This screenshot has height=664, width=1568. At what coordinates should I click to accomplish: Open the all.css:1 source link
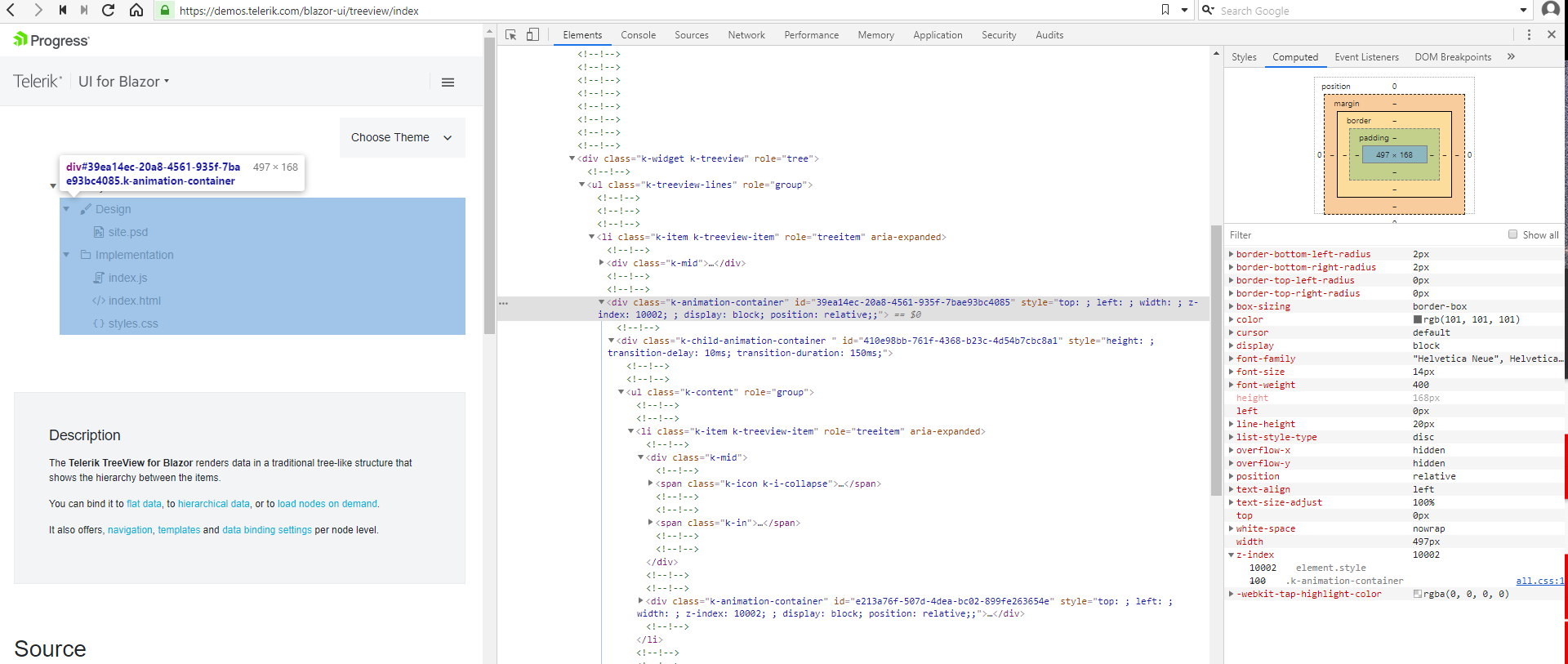point(1539,582)
